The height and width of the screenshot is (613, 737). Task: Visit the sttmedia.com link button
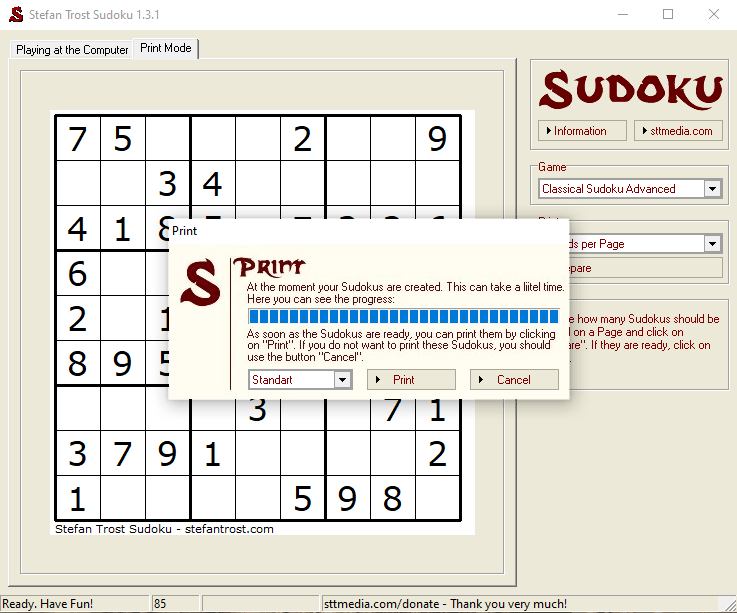(x=678, y=131)
